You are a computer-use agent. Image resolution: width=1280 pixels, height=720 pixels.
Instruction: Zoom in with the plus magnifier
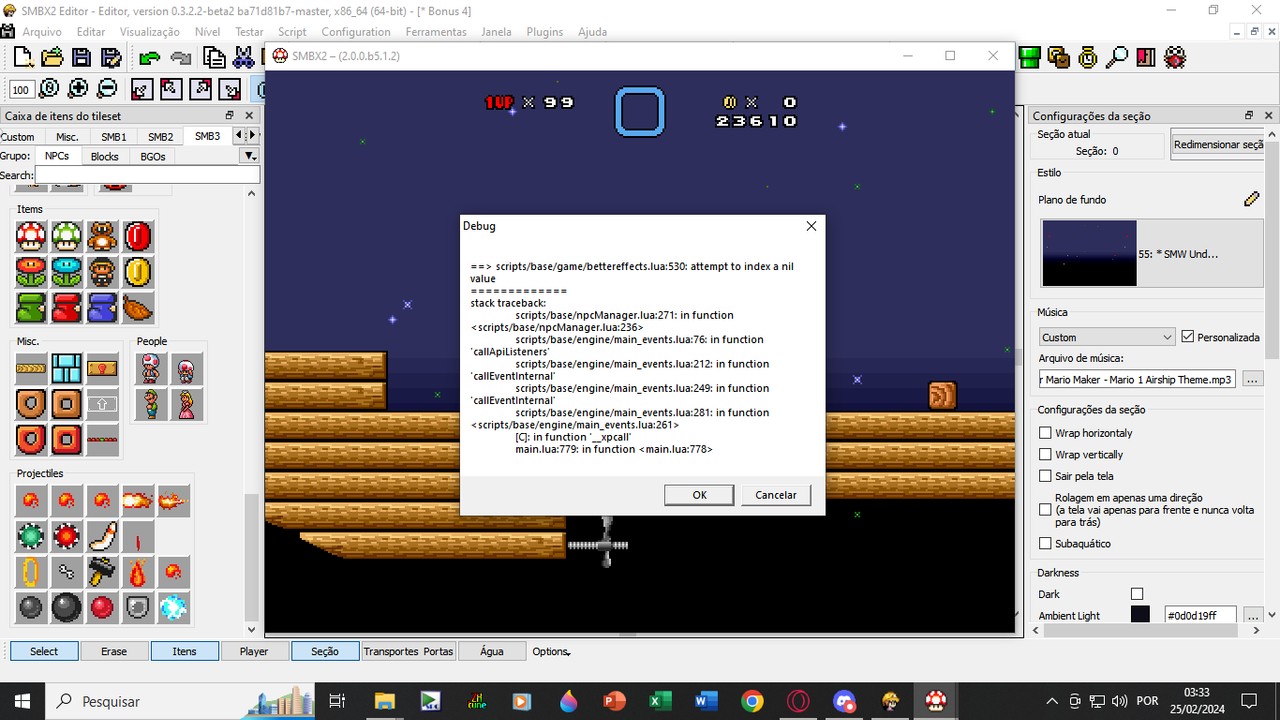(x=78, y=89)
